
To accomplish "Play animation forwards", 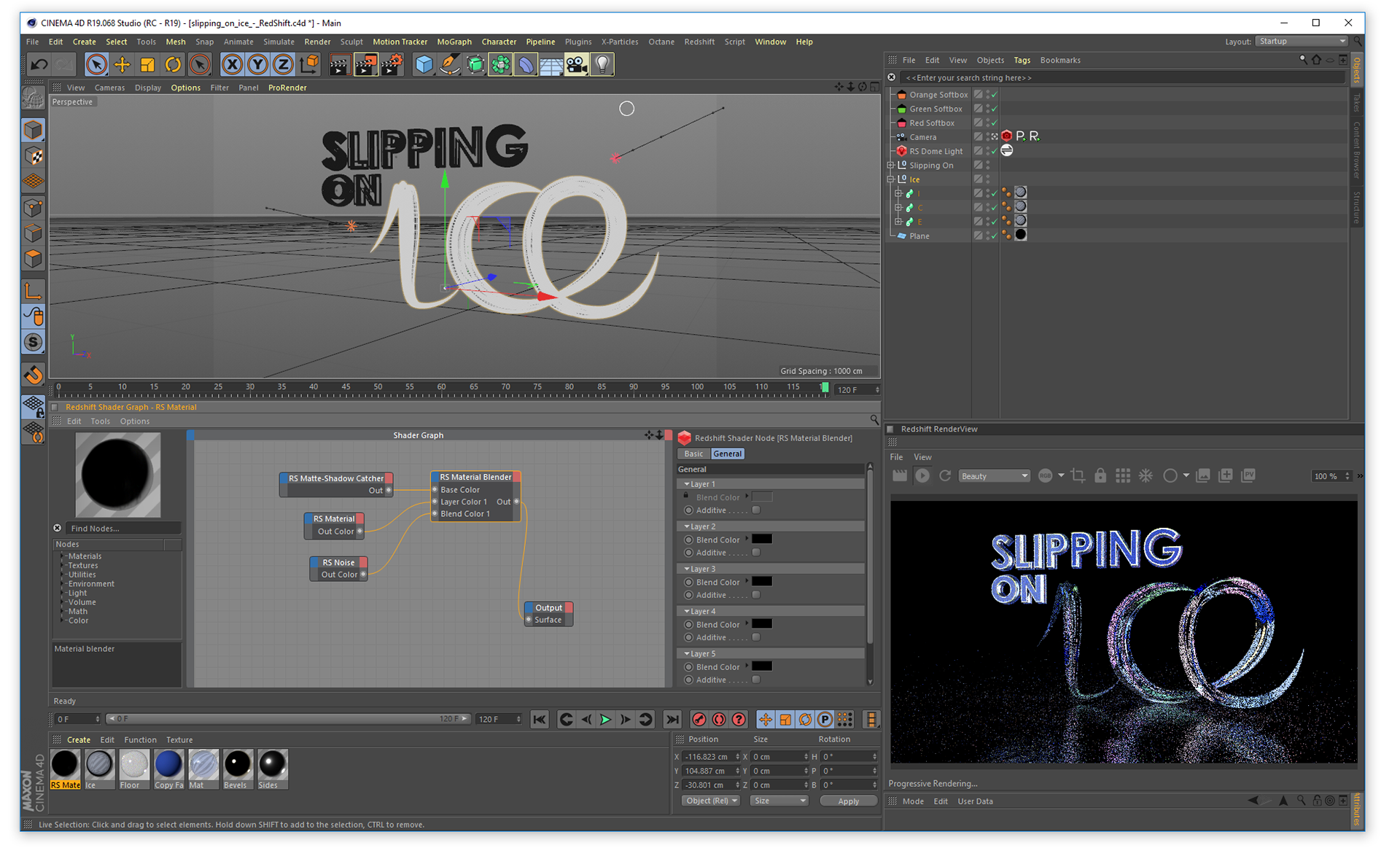I will coord(605,720).
